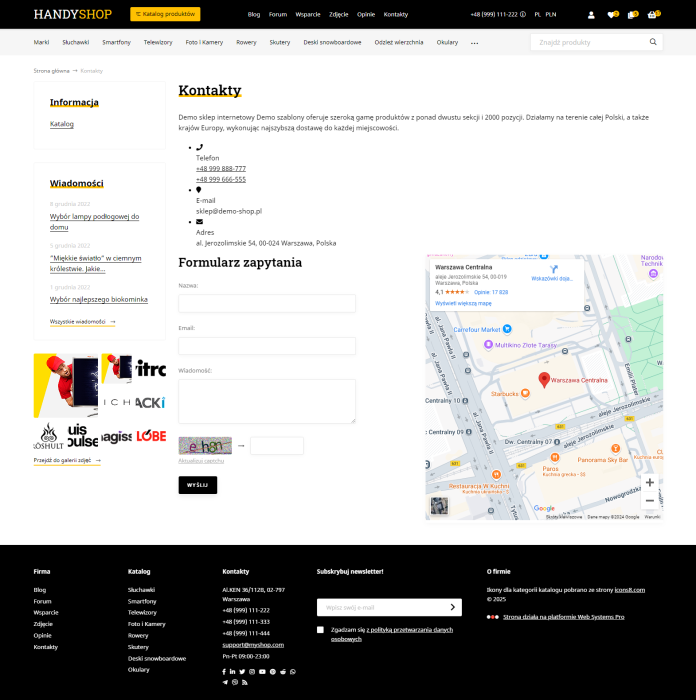Click the Warszawa Centralna red map pin

(544, 379)
